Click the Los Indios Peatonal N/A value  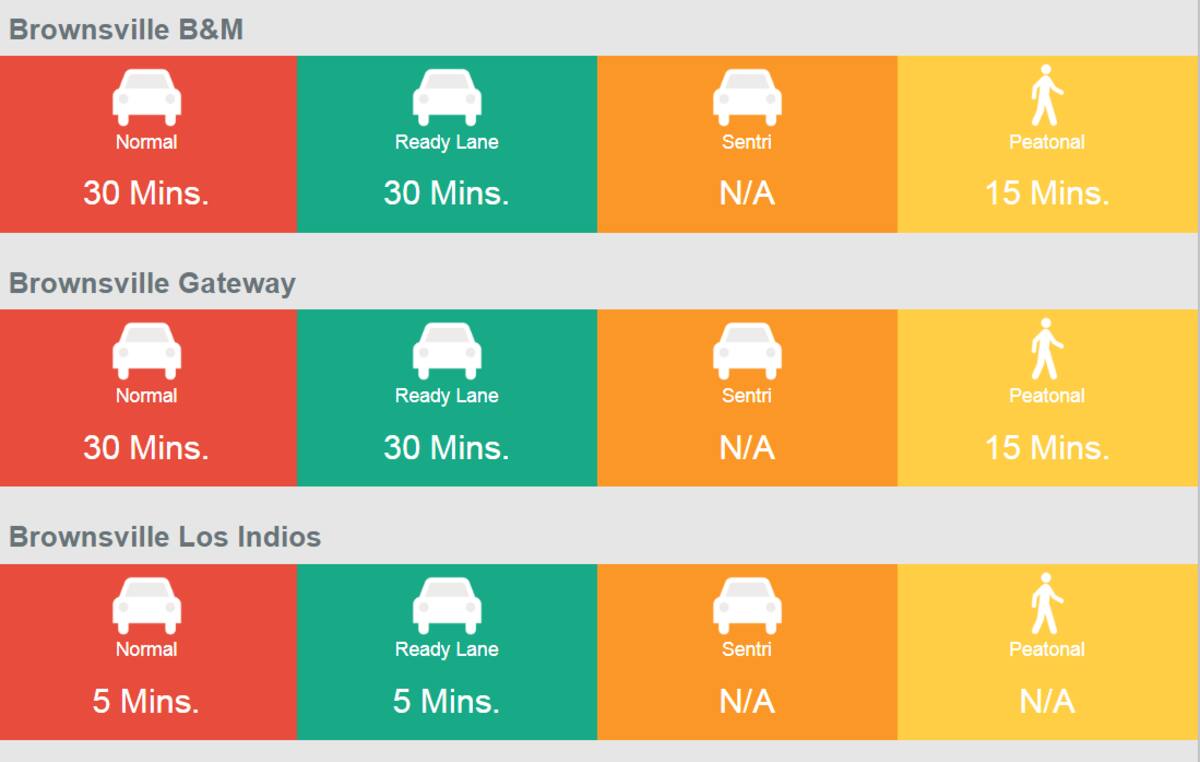point(1047,700)
